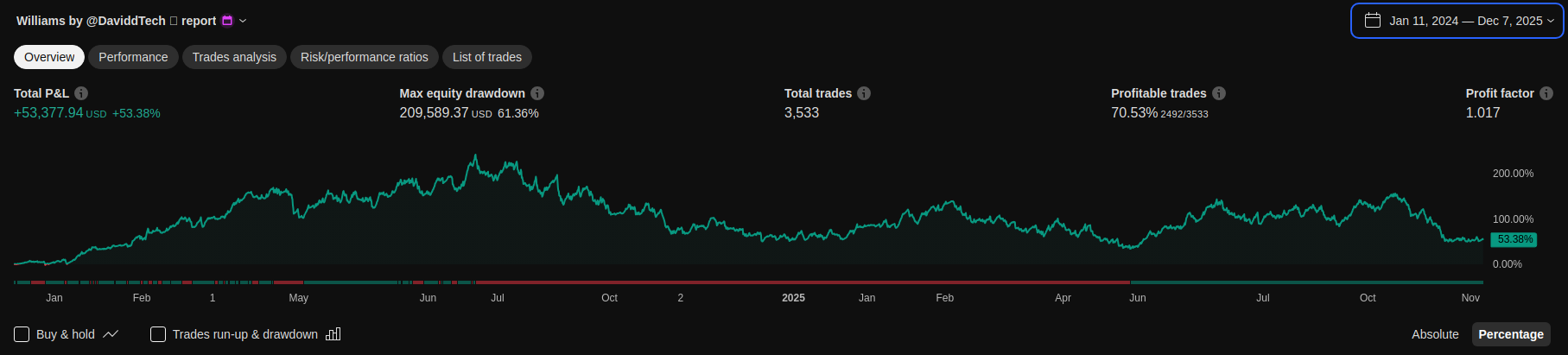Select the Risk/performance ratios tab
This screenshot has width=1568, height=355.
pyautogui.click(x=365, y=57)
